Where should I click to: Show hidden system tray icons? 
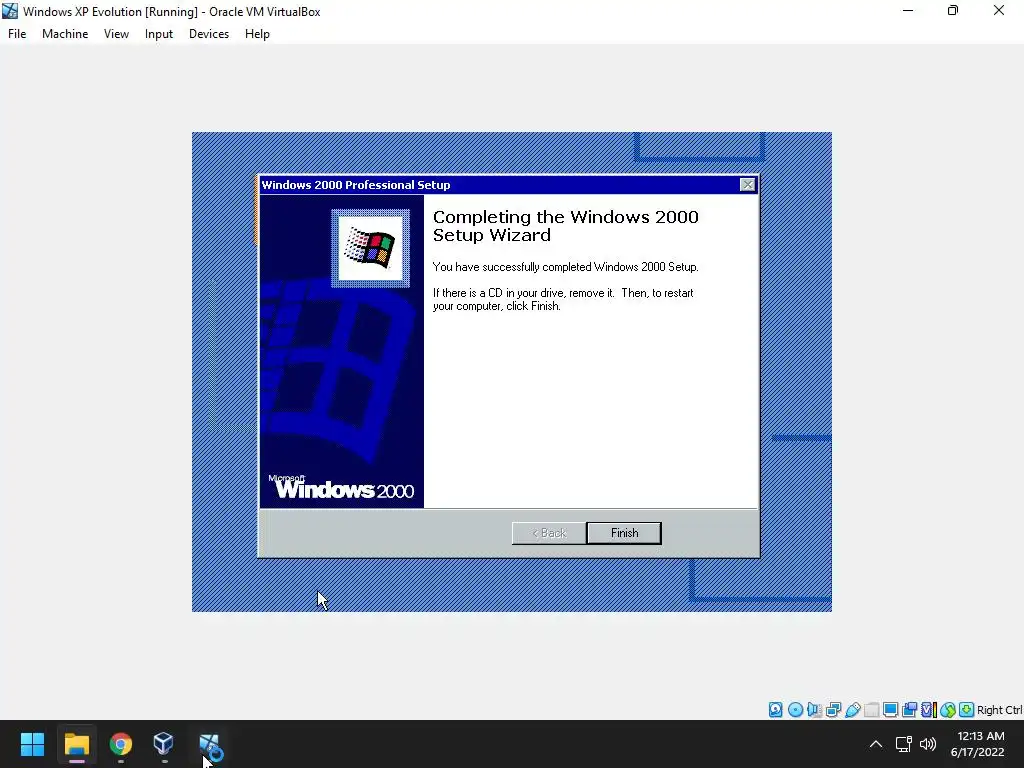tap(876, 744)
